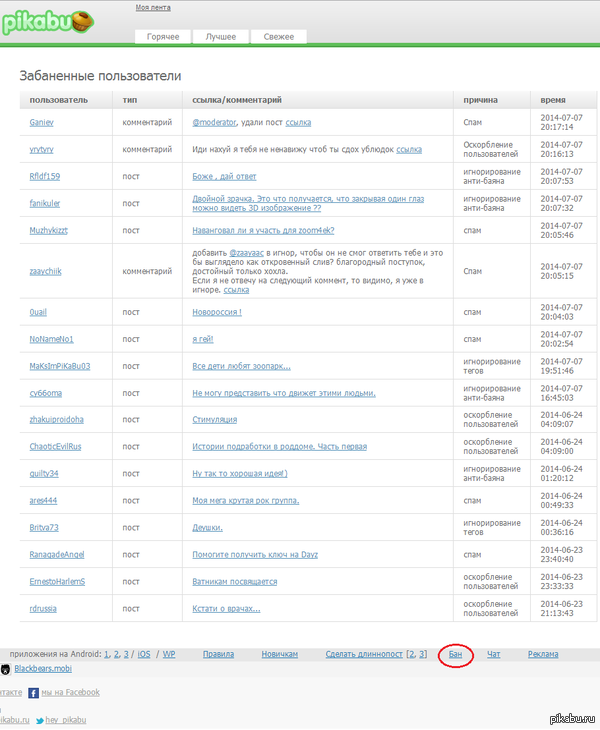
Task: Open the Чат footer link
Action: click(494, 654)
